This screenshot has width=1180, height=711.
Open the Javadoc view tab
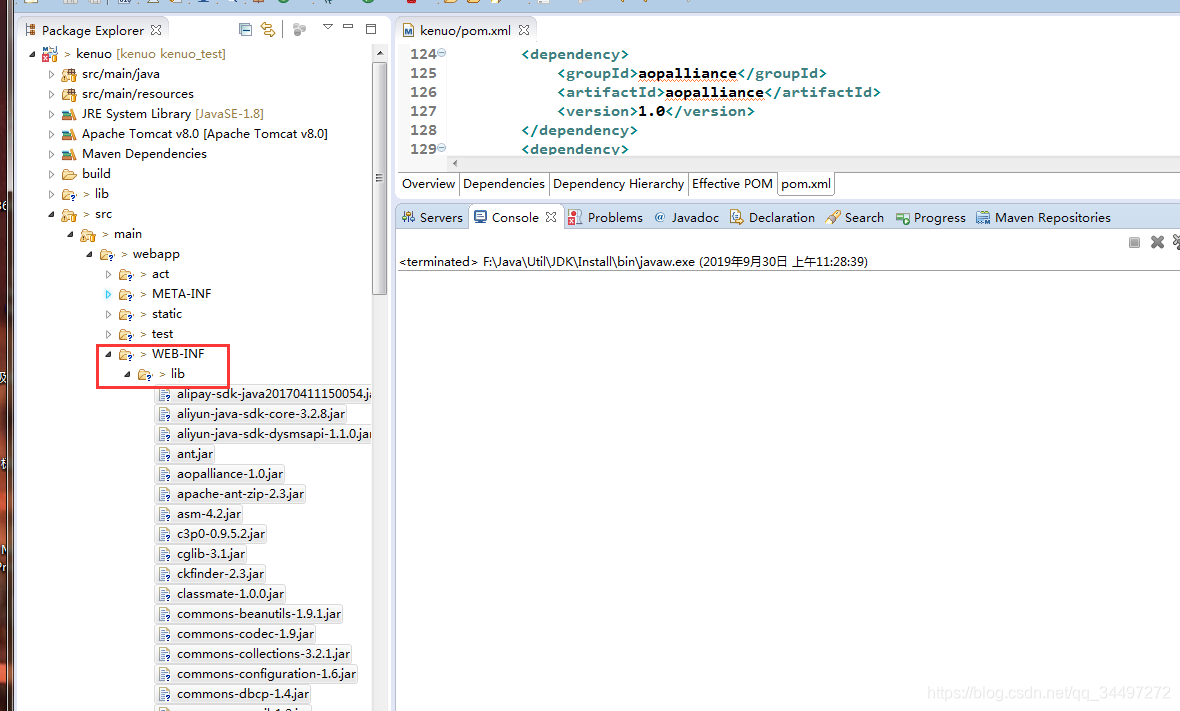tap(686, 217)
